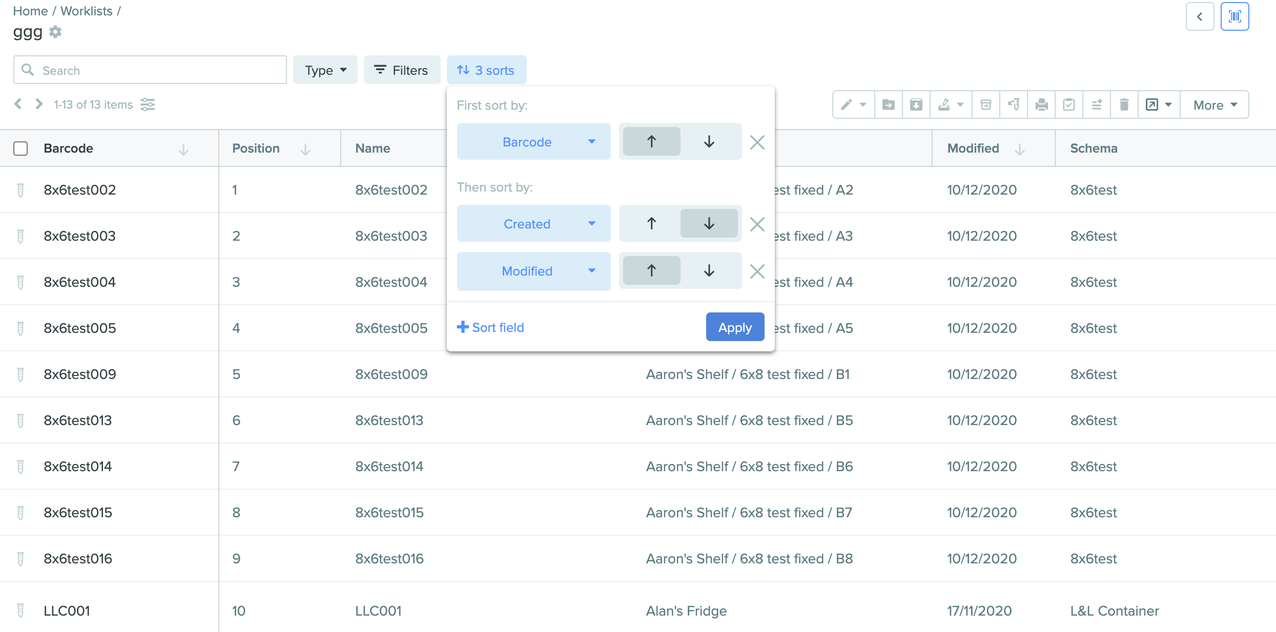Set Modified sort to descending arrow

tap(709, 271)
